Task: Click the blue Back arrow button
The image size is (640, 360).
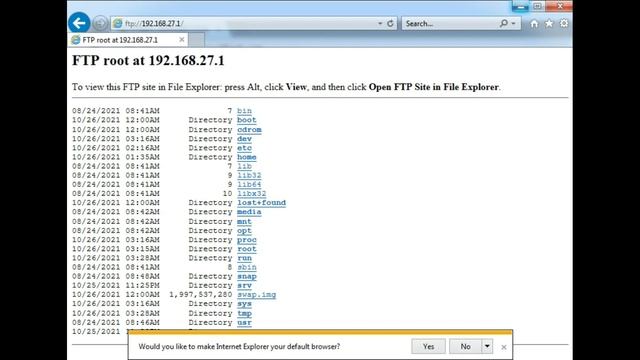Action: pyautogui.click(x=79, y=23)
